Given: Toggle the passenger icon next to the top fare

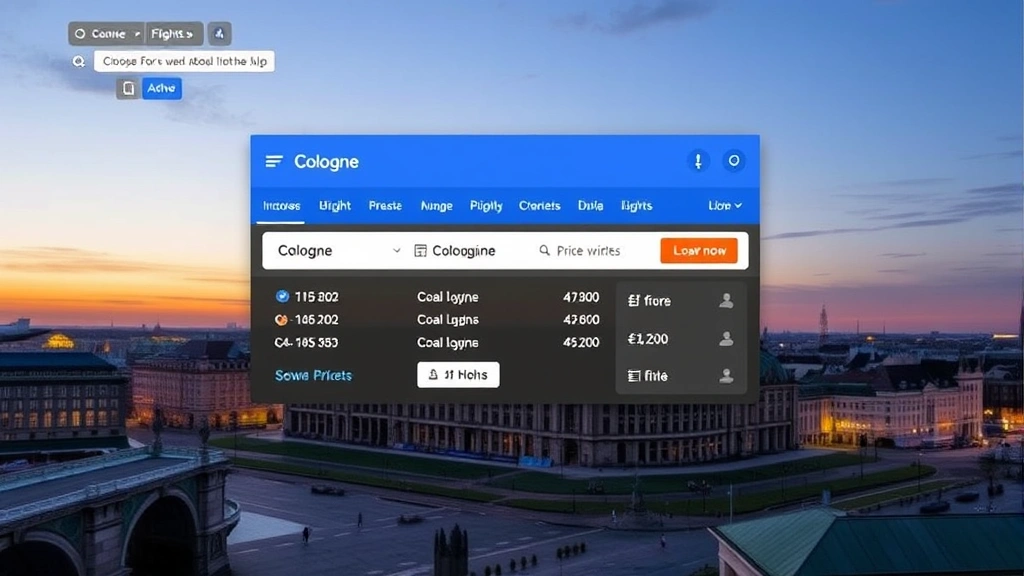Looking at the screenshot, I should [727, 300].
